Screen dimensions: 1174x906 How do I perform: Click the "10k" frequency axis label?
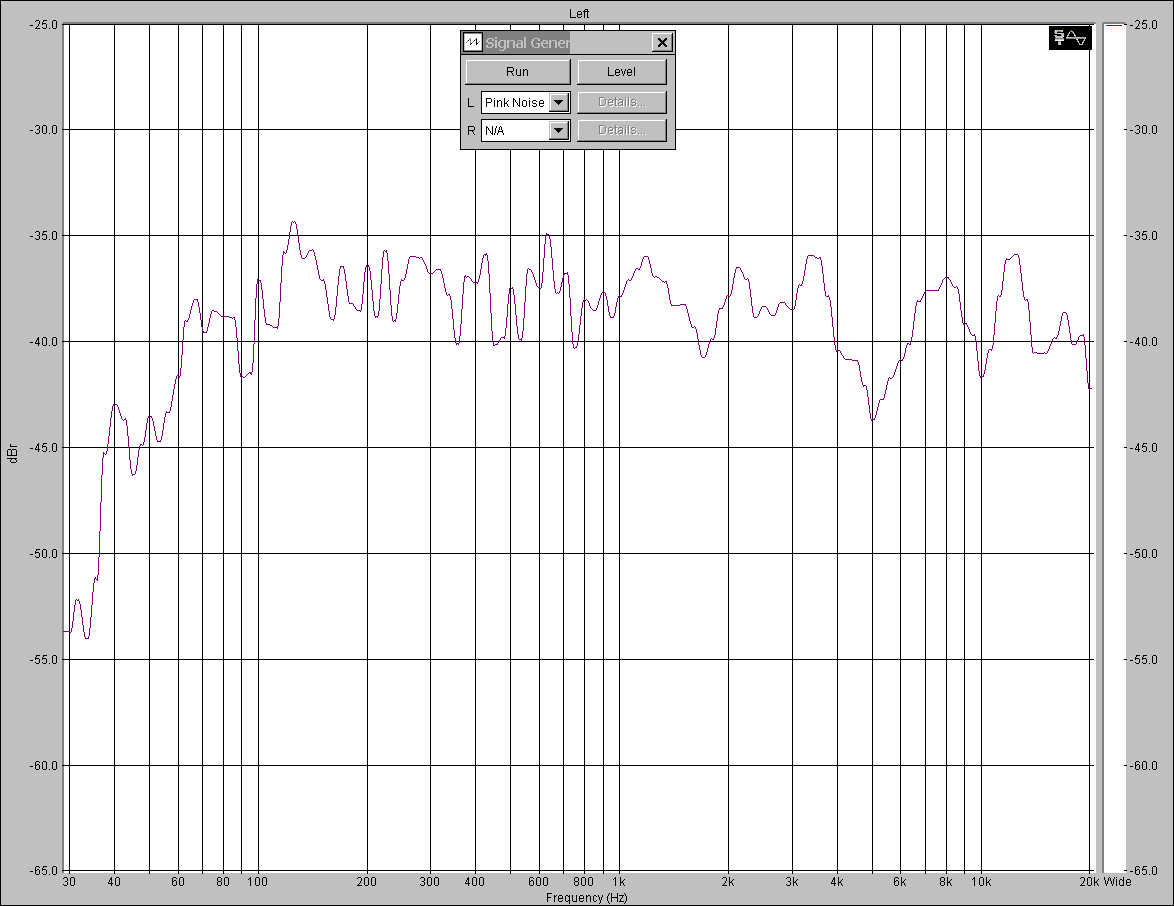(x=981, y=882)
